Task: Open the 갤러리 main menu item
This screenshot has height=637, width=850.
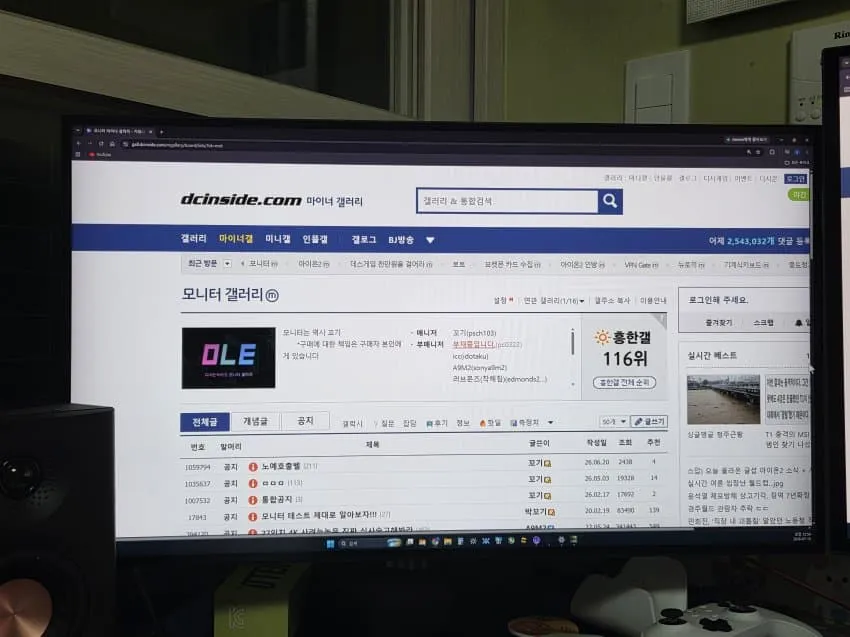Action: coord(194,239)
